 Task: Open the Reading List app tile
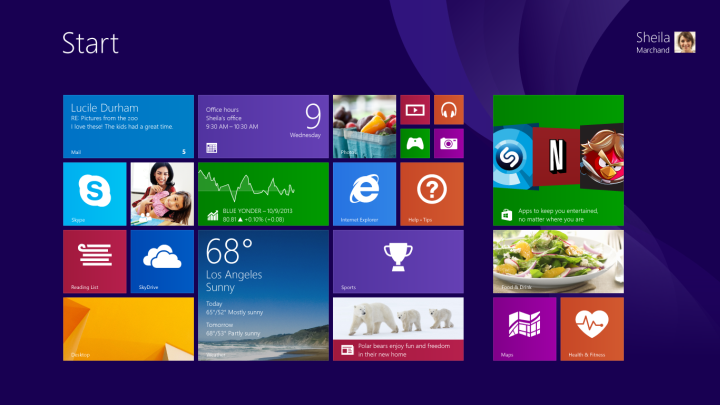click(95, 261)
